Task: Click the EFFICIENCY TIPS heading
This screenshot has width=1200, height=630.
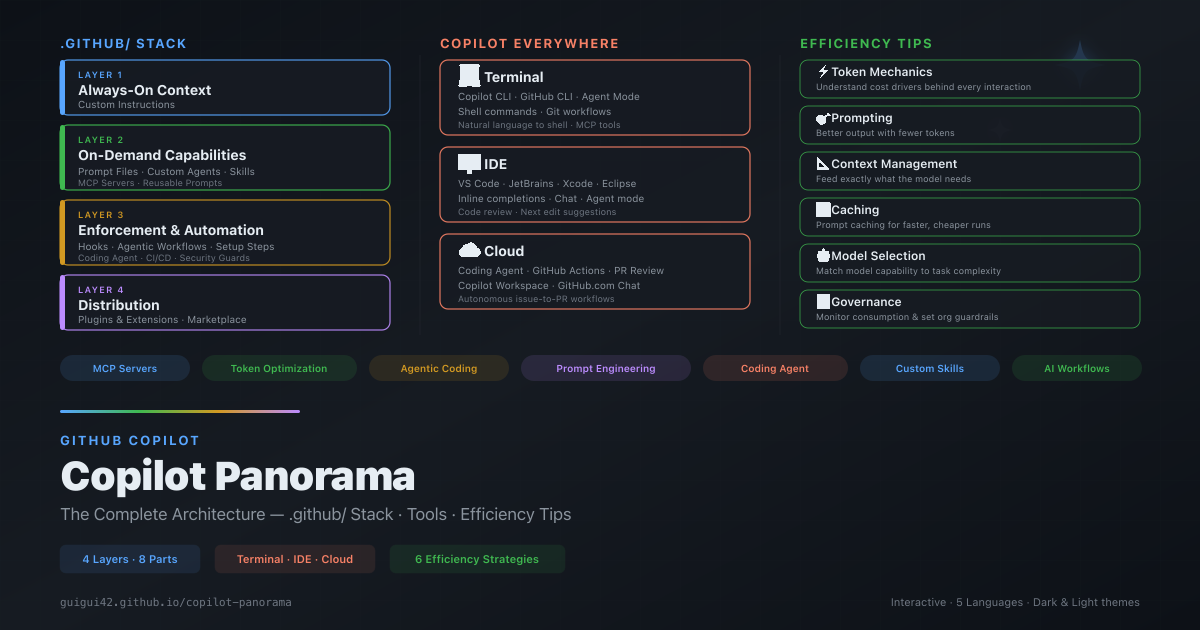Action: point(866,44)
